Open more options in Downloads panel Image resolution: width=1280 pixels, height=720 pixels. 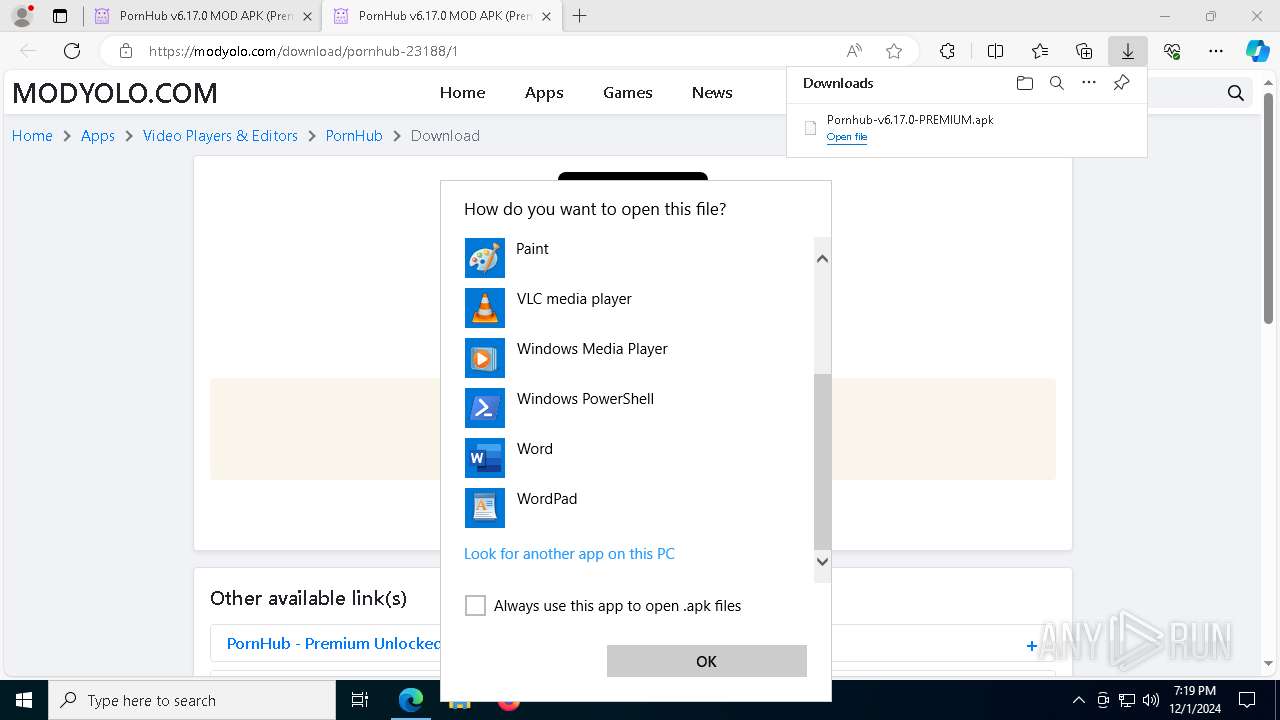(1089, 83)
